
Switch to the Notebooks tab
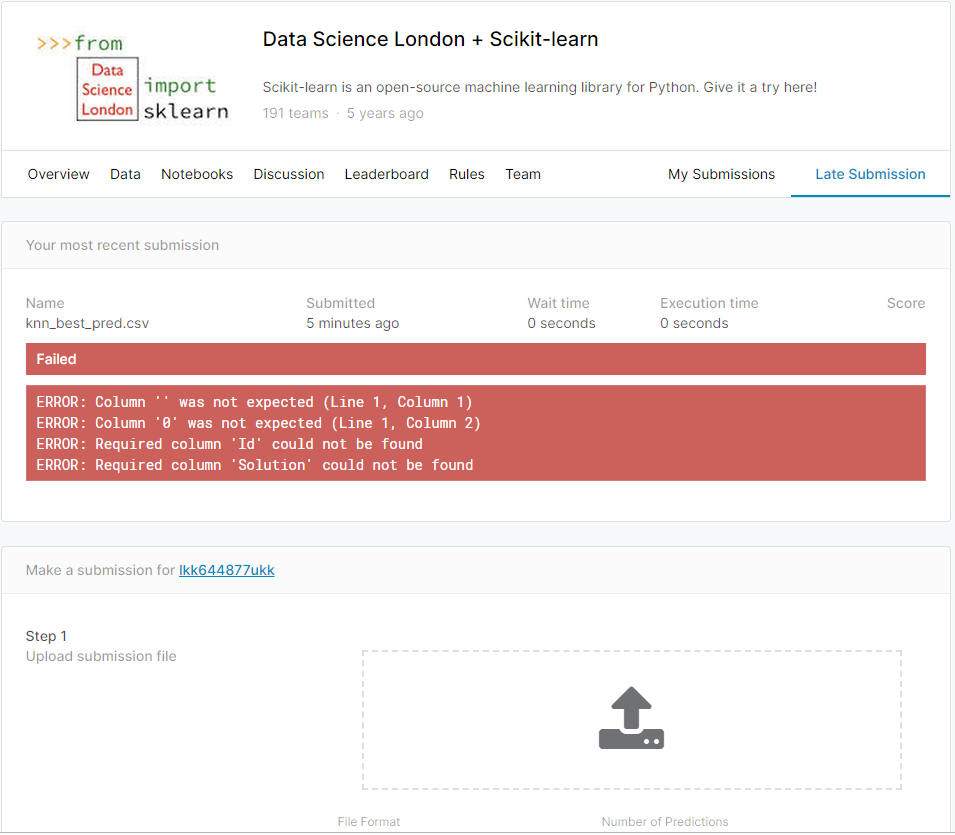[197, 174]
